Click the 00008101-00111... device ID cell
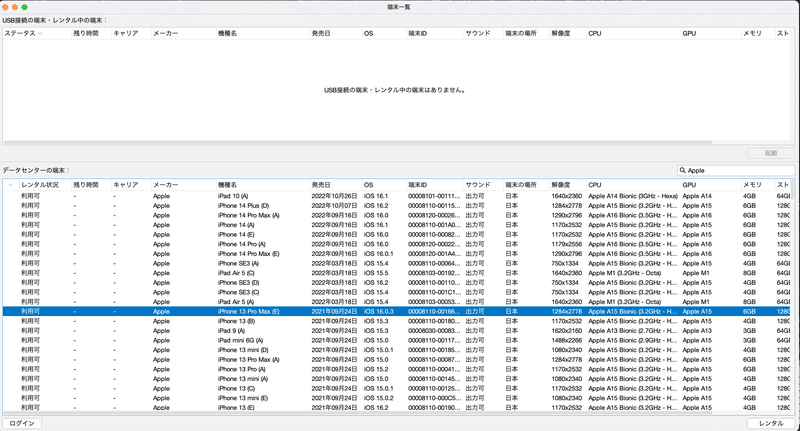800x431 pixels. [434, 196]
